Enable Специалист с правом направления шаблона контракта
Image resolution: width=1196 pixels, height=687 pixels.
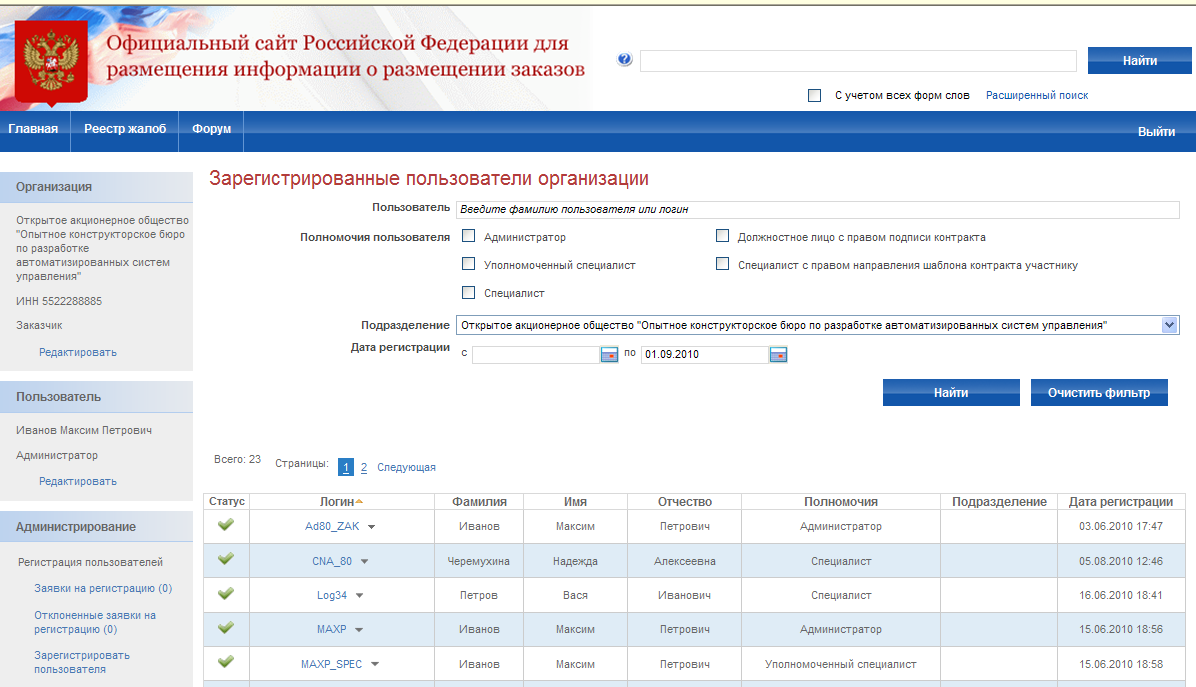coord(722,264)
